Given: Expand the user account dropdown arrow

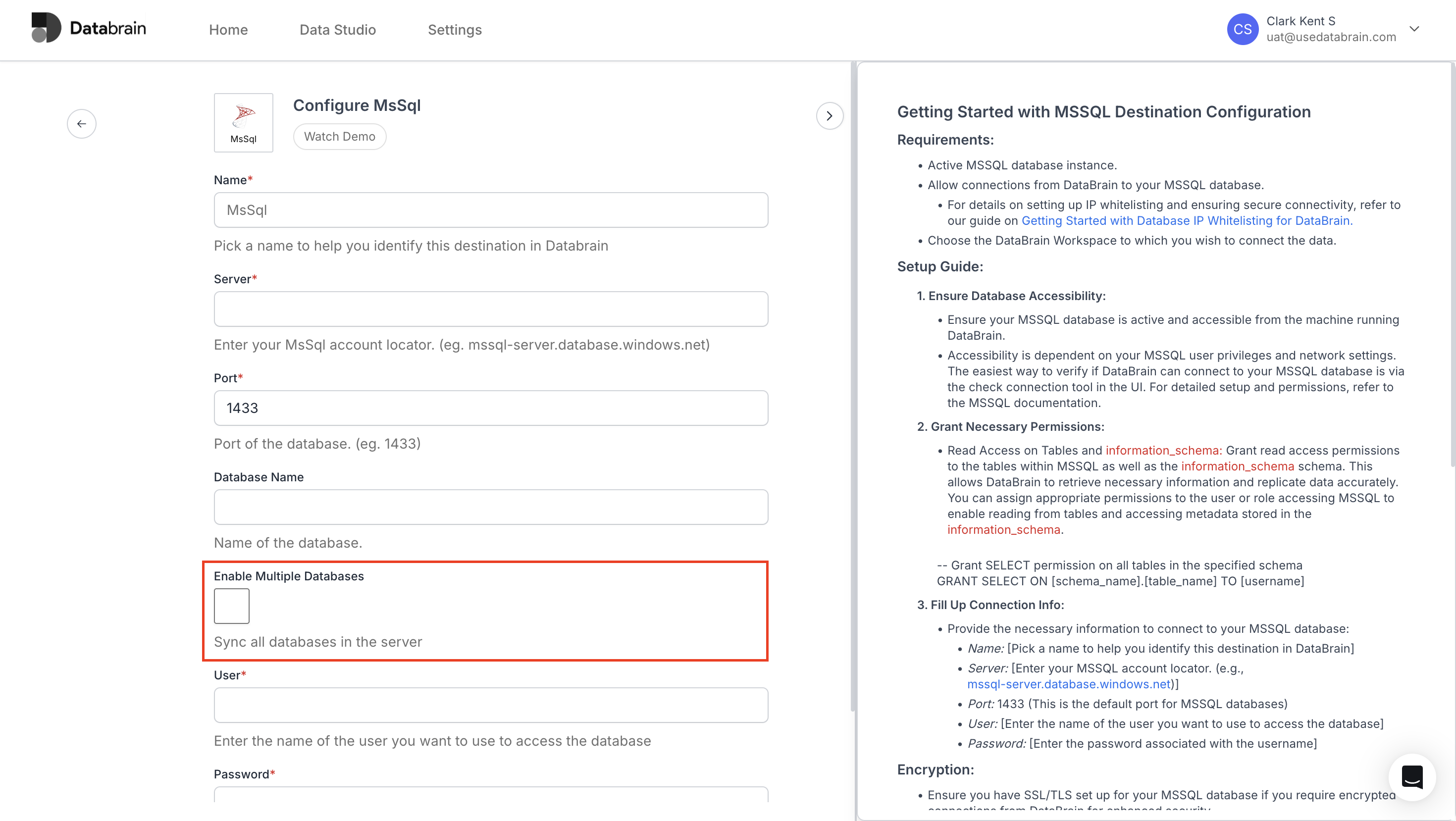Looking at the screenshot, I should tap(1414, 29).
